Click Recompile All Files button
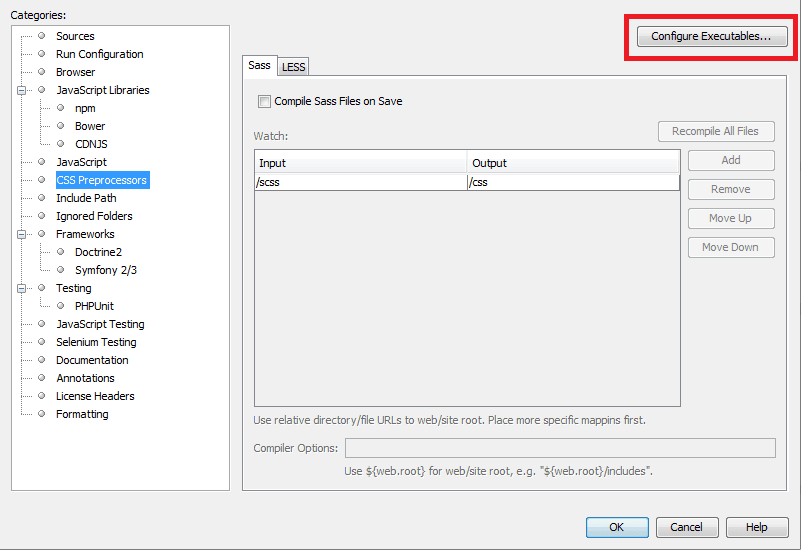 click(x=716, y=131)
